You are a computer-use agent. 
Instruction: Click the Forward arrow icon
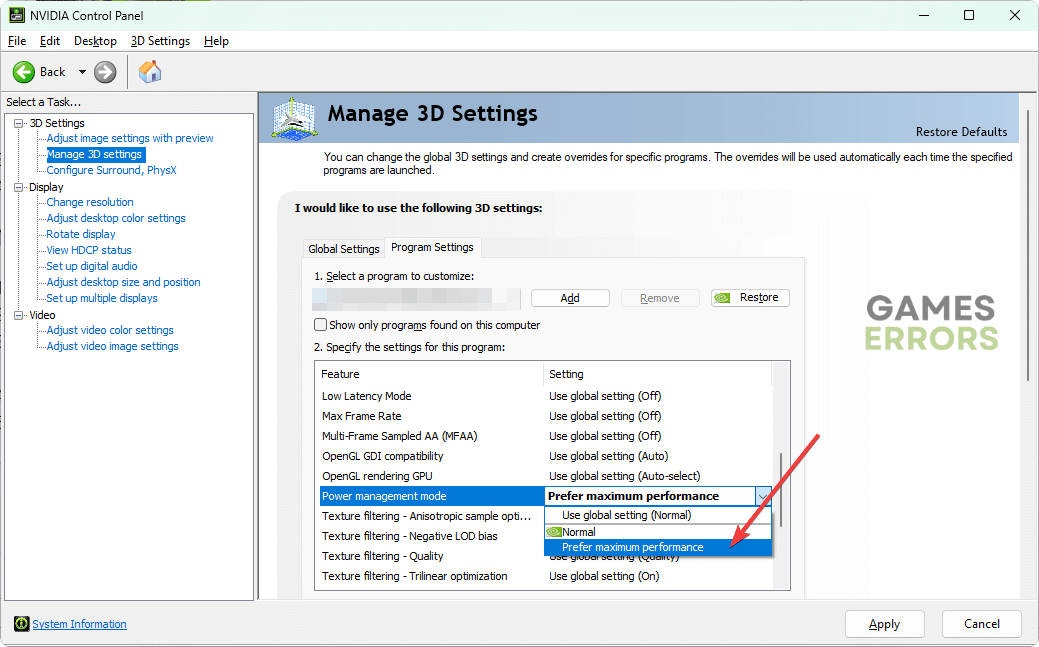pyautogui.click(x=105, y=72)
